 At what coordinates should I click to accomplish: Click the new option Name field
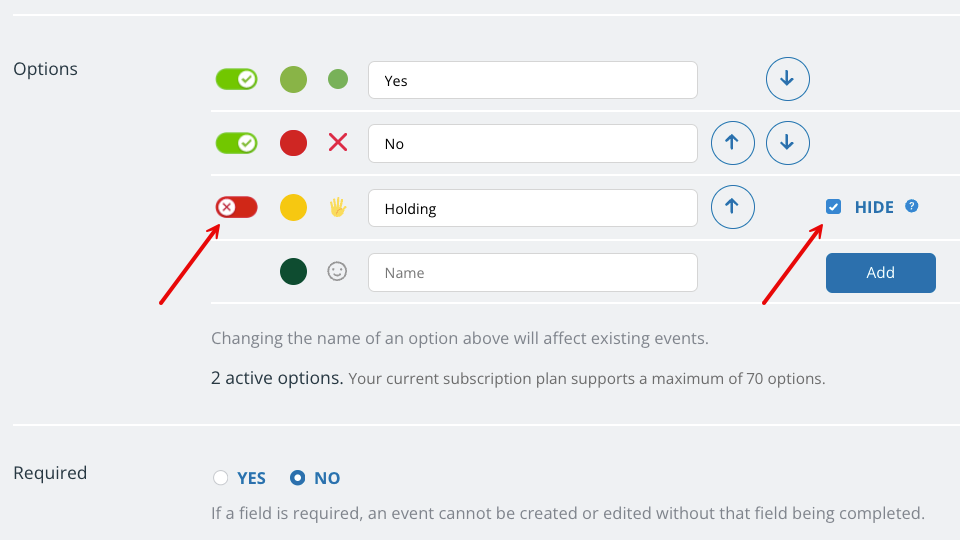(533, 272)
